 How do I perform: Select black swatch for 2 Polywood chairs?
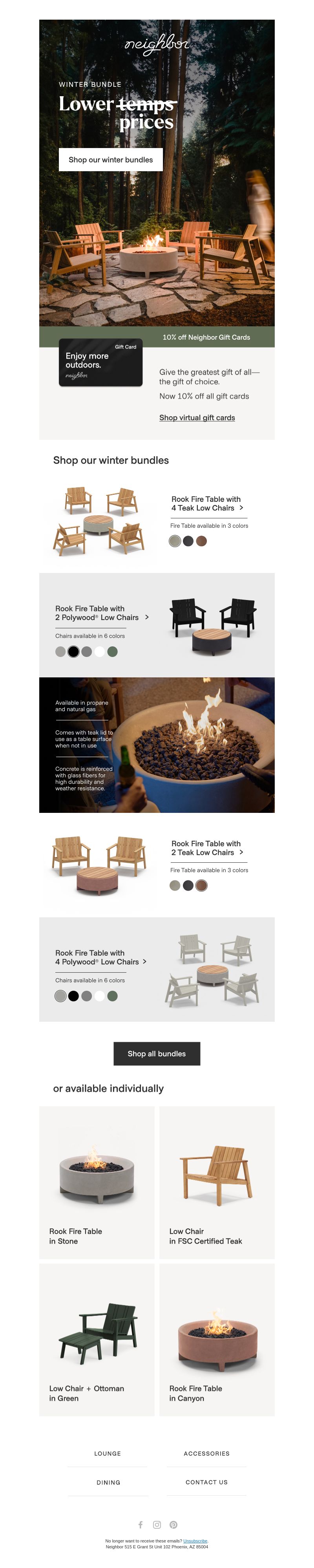click(74, 651)
